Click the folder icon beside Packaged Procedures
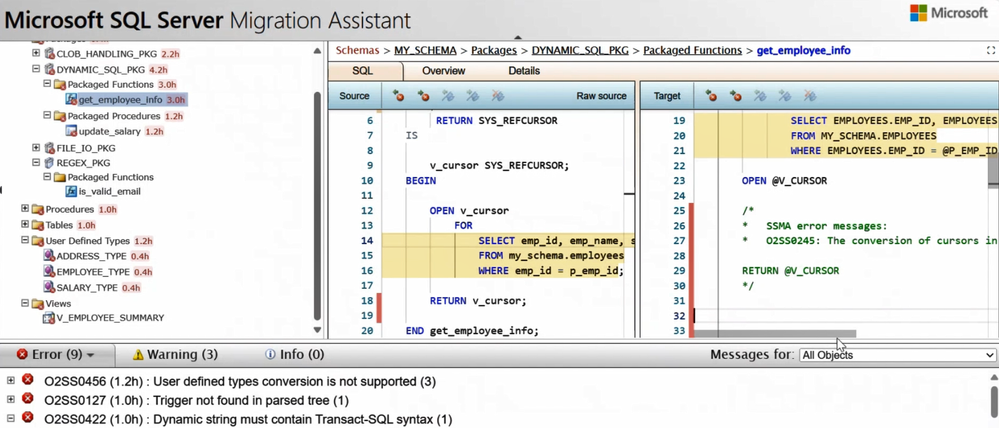 click(60, 116)
